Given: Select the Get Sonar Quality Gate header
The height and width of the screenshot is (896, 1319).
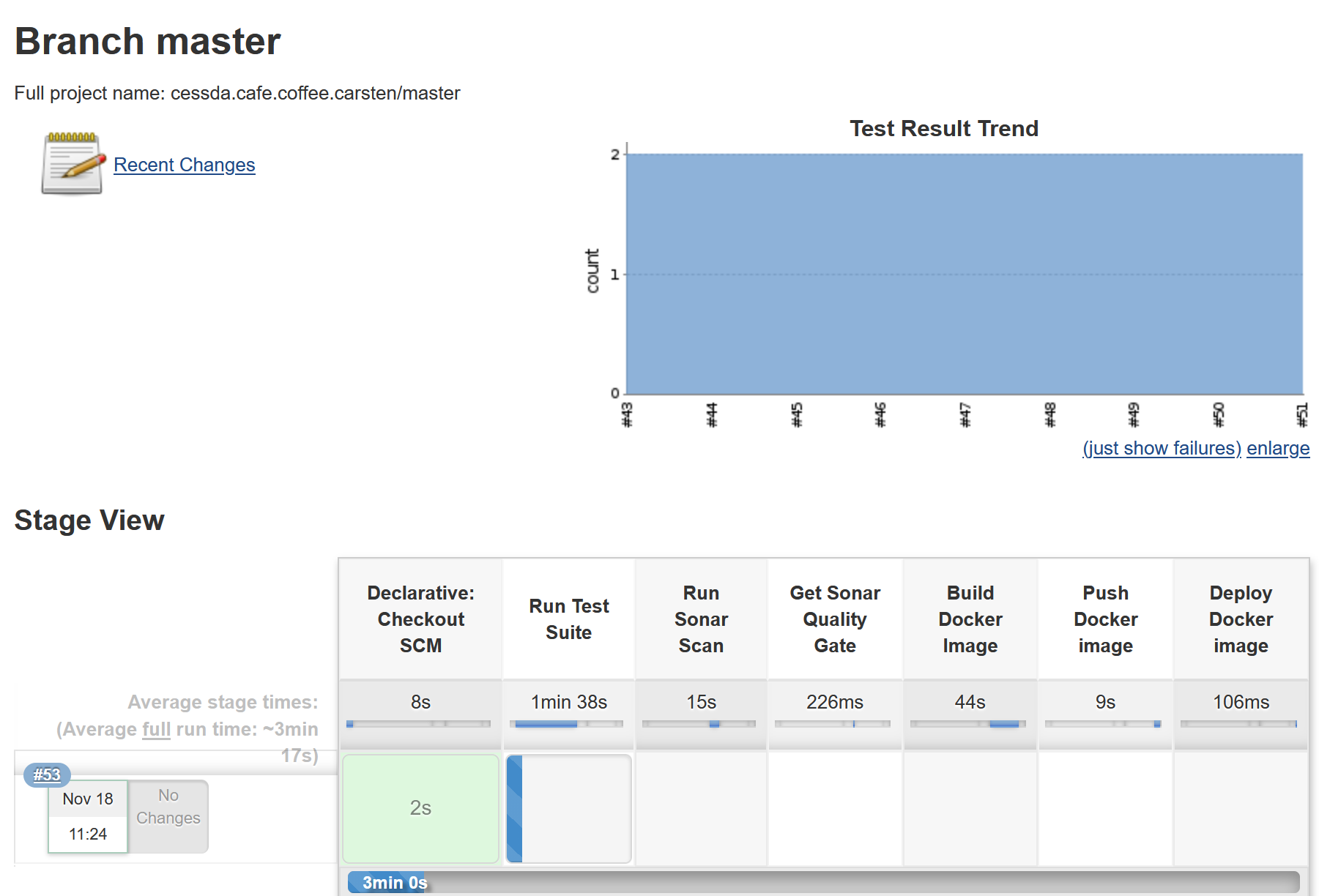Looking at the screenshot, I should (834, 619).
